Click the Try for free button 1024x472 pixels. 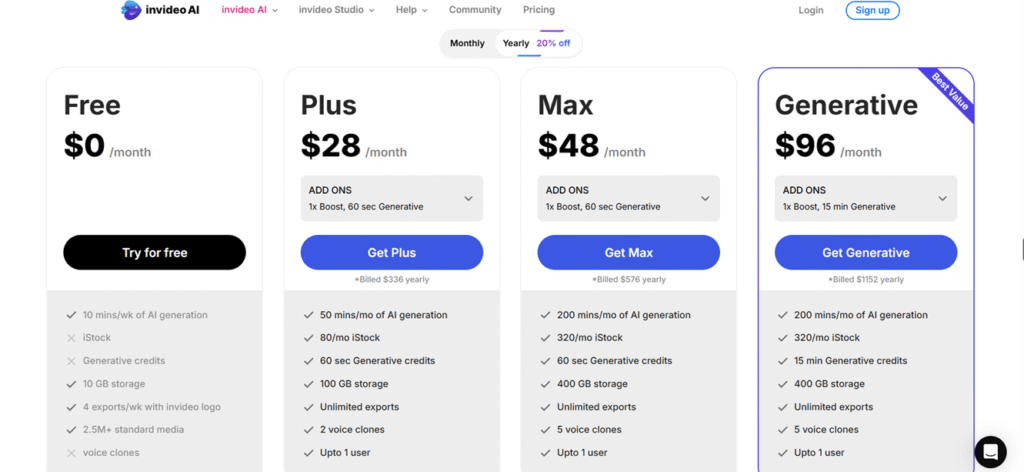pos(154,252)
